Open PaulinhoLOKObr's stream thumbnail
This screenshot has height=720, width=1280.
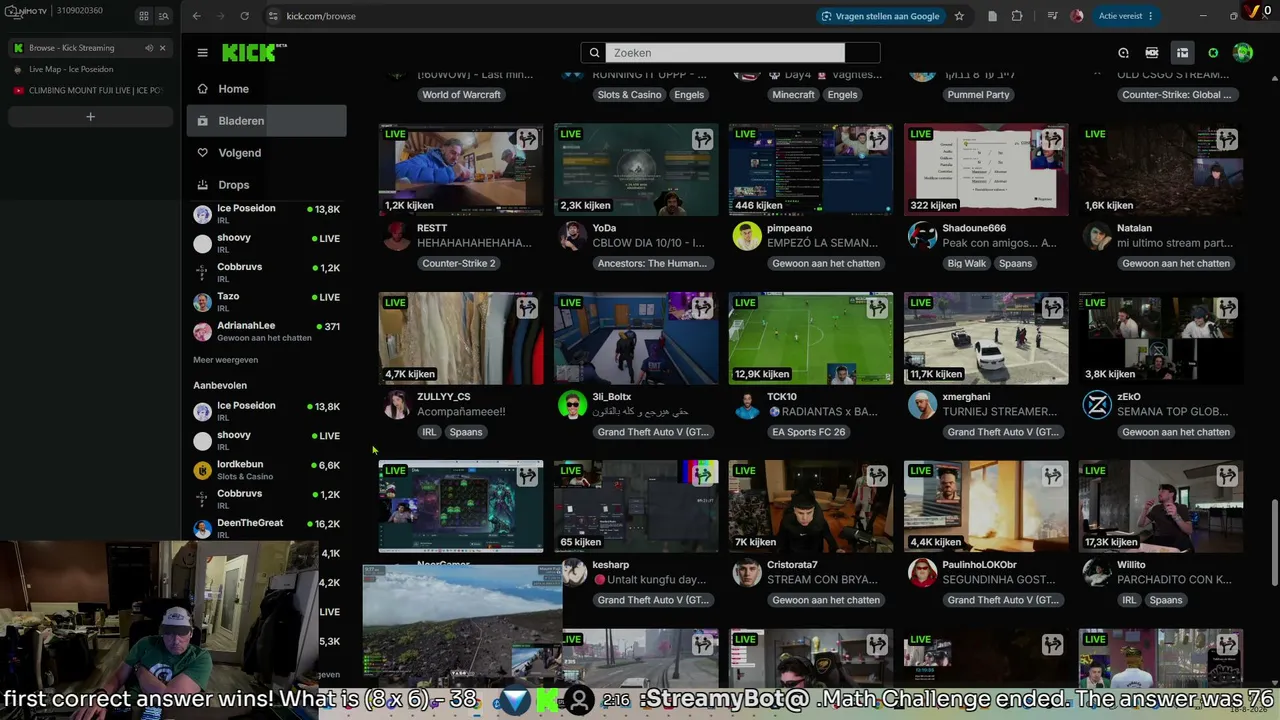(x=986, y=507)
